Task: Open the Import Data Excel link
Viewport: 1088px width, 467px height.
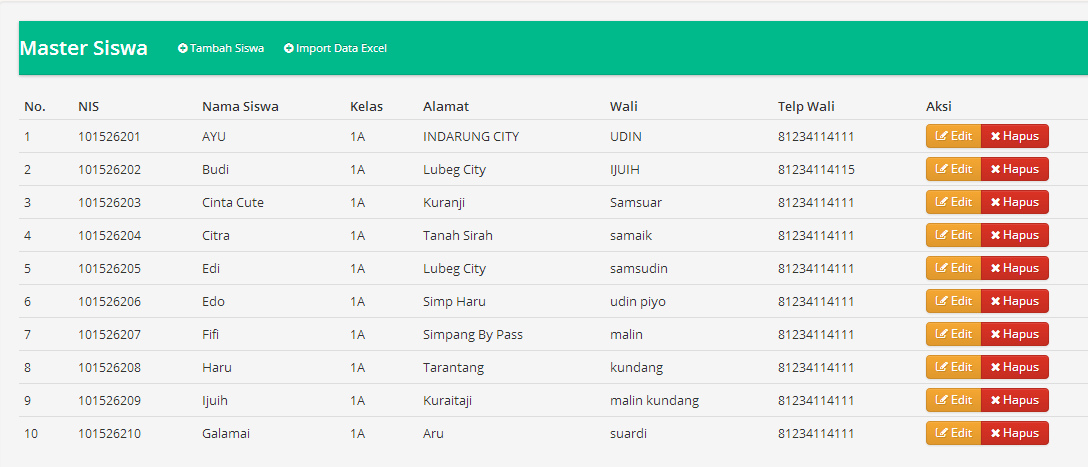Action: [341, 48]
